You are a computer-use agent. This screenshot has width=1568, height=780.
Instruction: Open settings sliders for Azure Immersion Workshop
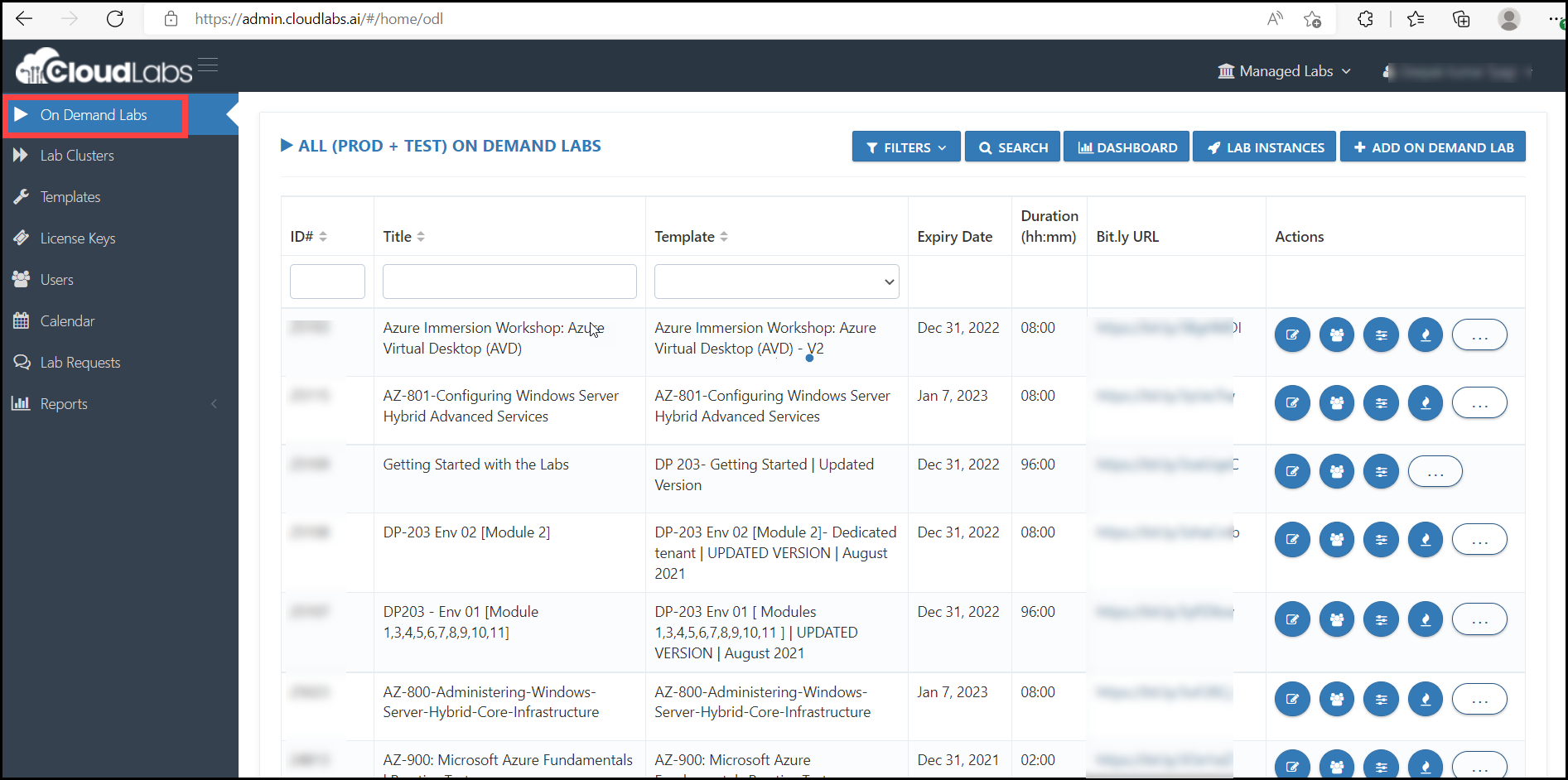1382,335
